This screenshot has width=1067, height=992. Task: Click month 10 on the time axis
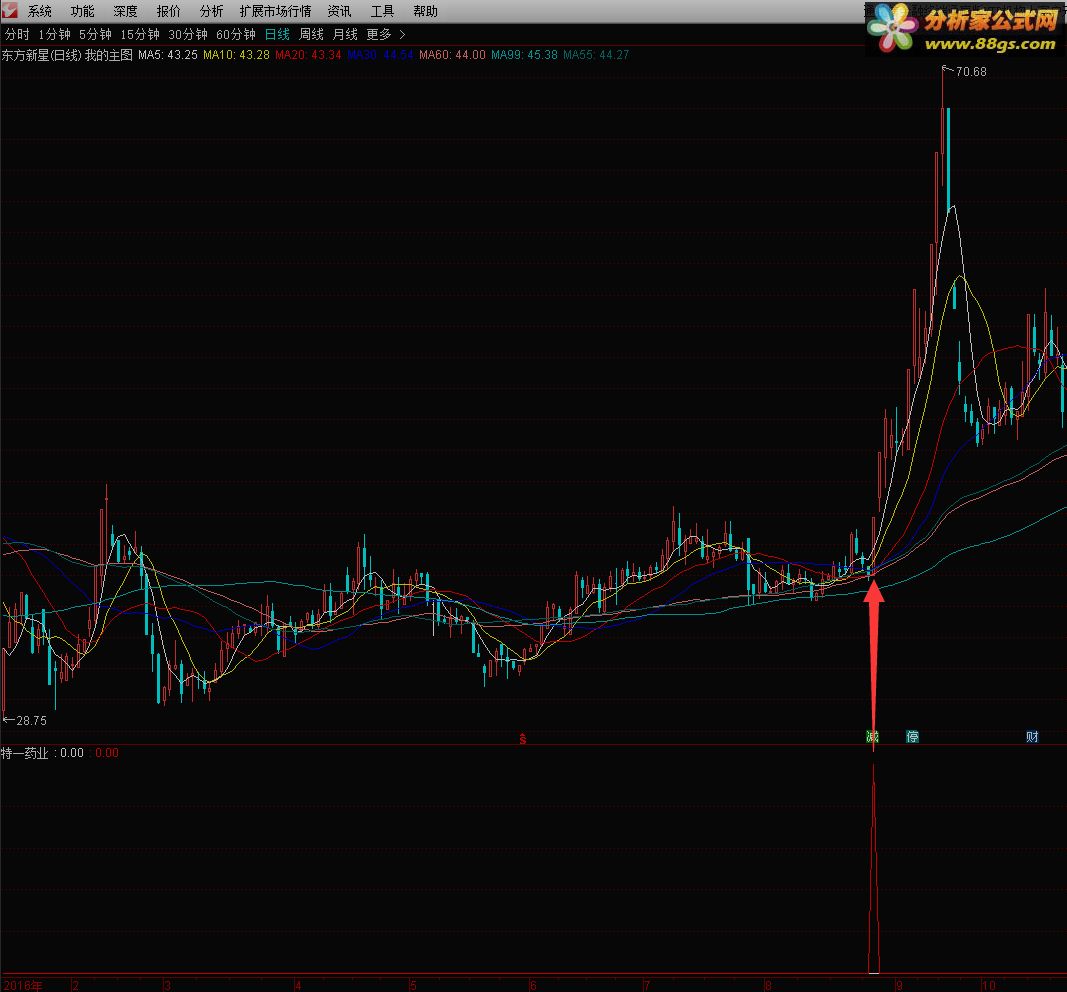click(989, 985)
